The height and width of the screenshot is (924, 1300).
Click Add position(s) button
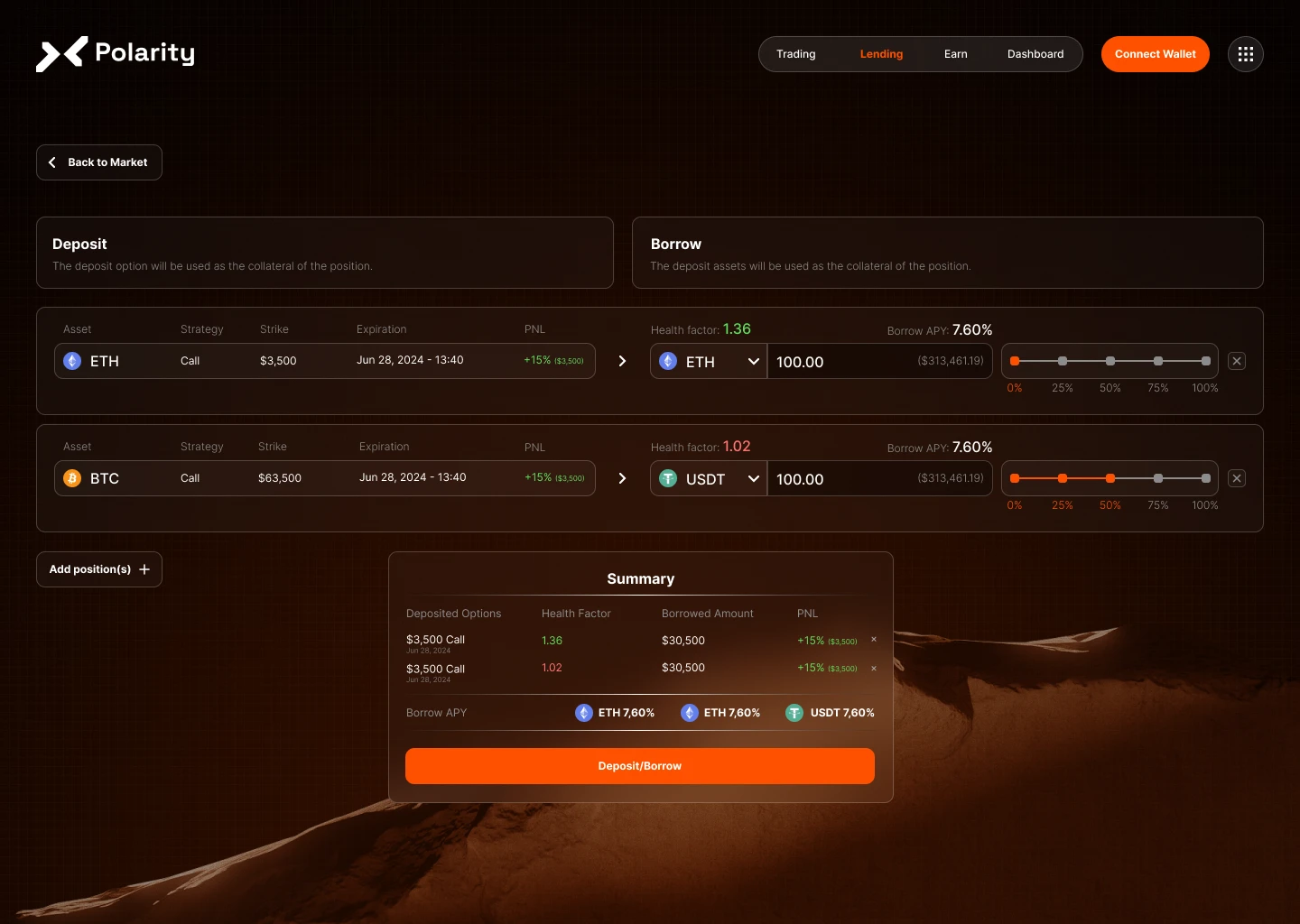click(99, 569)
